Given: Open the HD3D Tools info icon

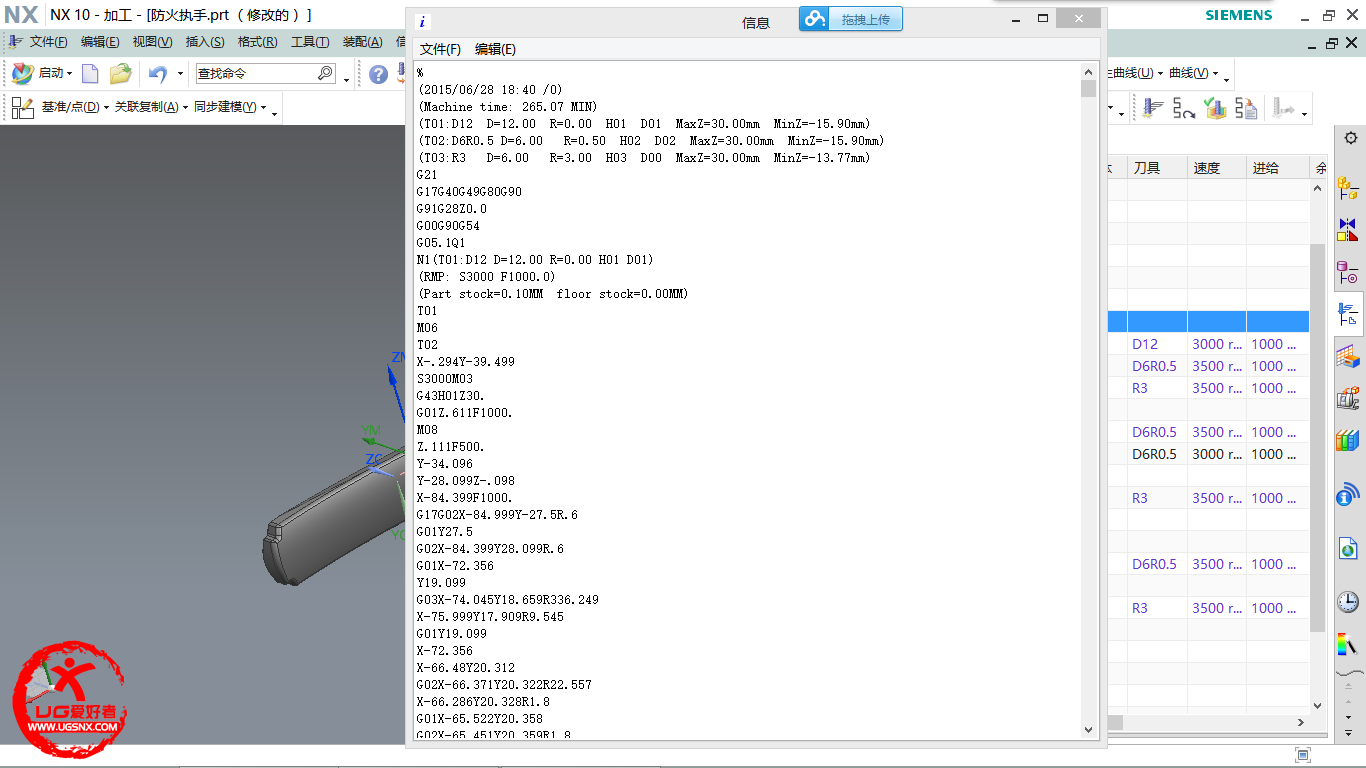Looking at the screenshot, I should tap(1348, 494).
